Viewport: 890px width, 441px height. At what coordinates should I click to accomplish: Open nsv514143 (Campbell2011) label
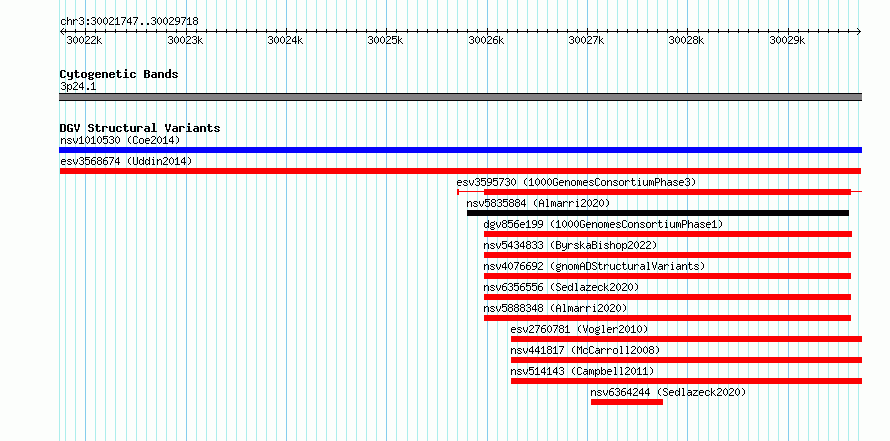[x=582, y=371]
